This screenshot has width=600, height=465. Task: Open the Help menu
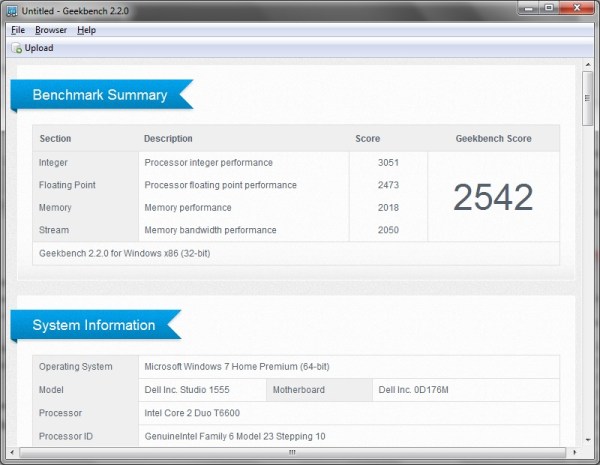click(x=87, y=30)
